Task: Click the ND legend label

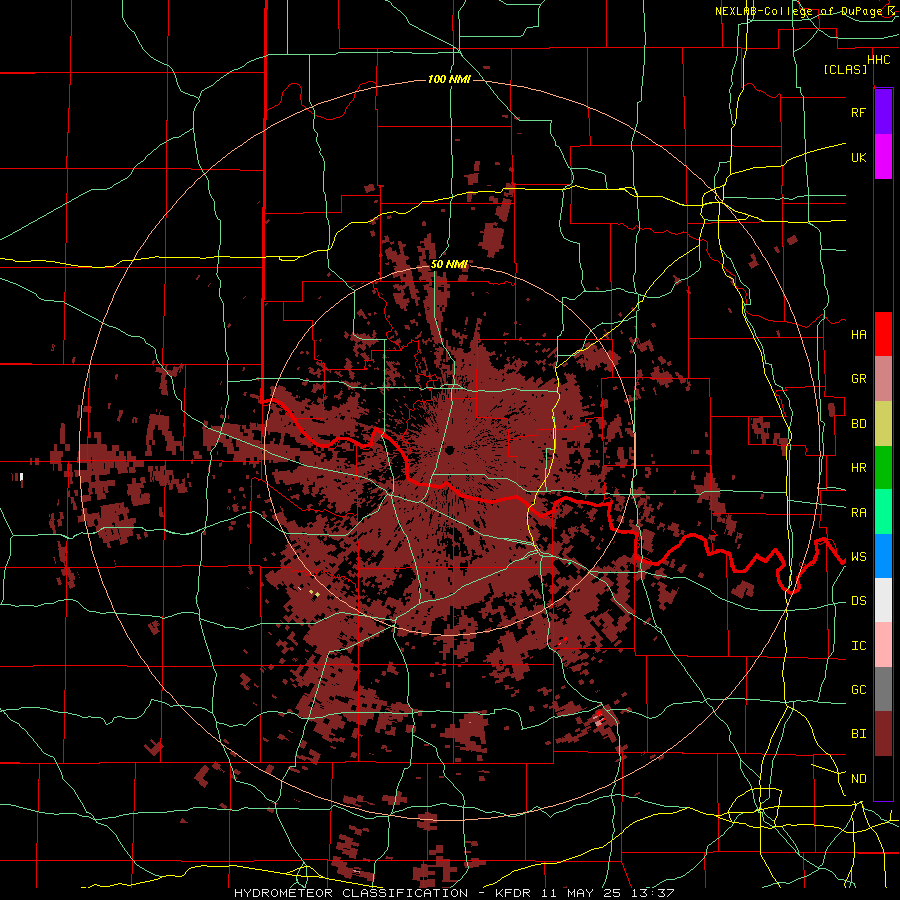Action: [858, 779]
